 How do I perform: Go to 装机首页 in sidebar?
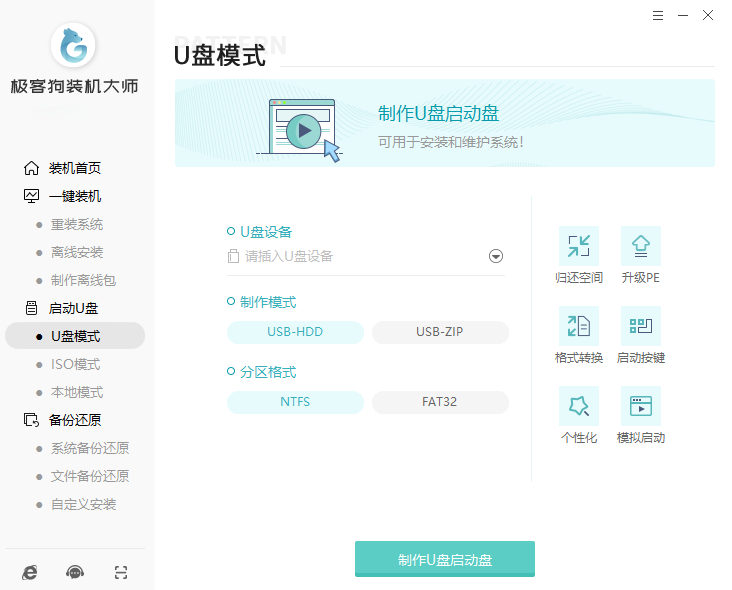pos(74,168)
